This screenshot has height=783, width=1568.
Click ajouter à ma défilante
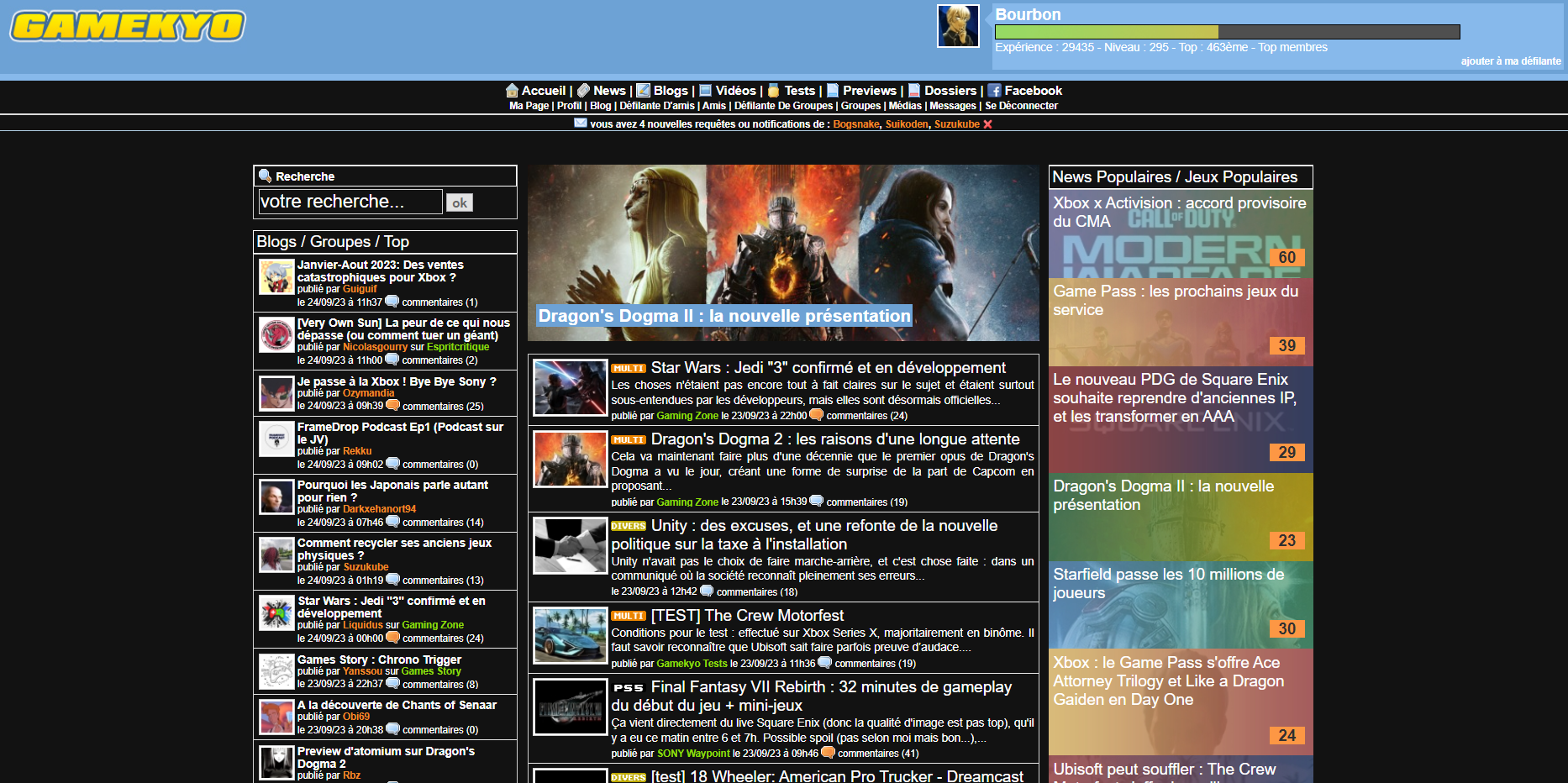coord(1511,61)
